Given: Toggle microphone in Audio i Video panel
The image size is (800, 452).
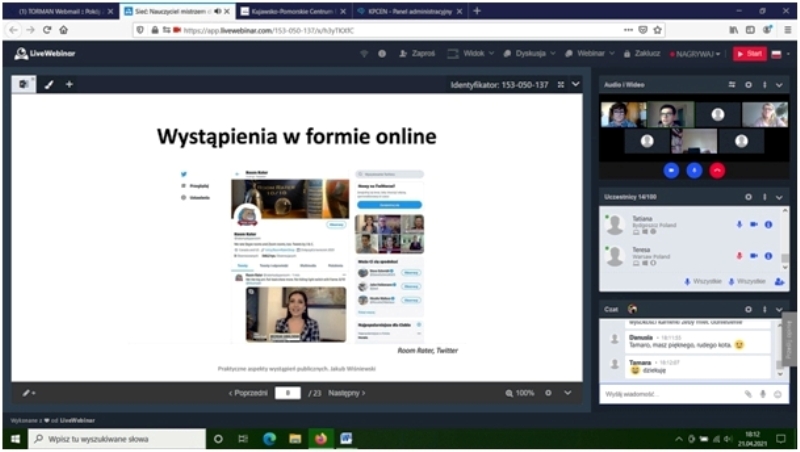Looking at the screenshot, I should tap(694, 170).
